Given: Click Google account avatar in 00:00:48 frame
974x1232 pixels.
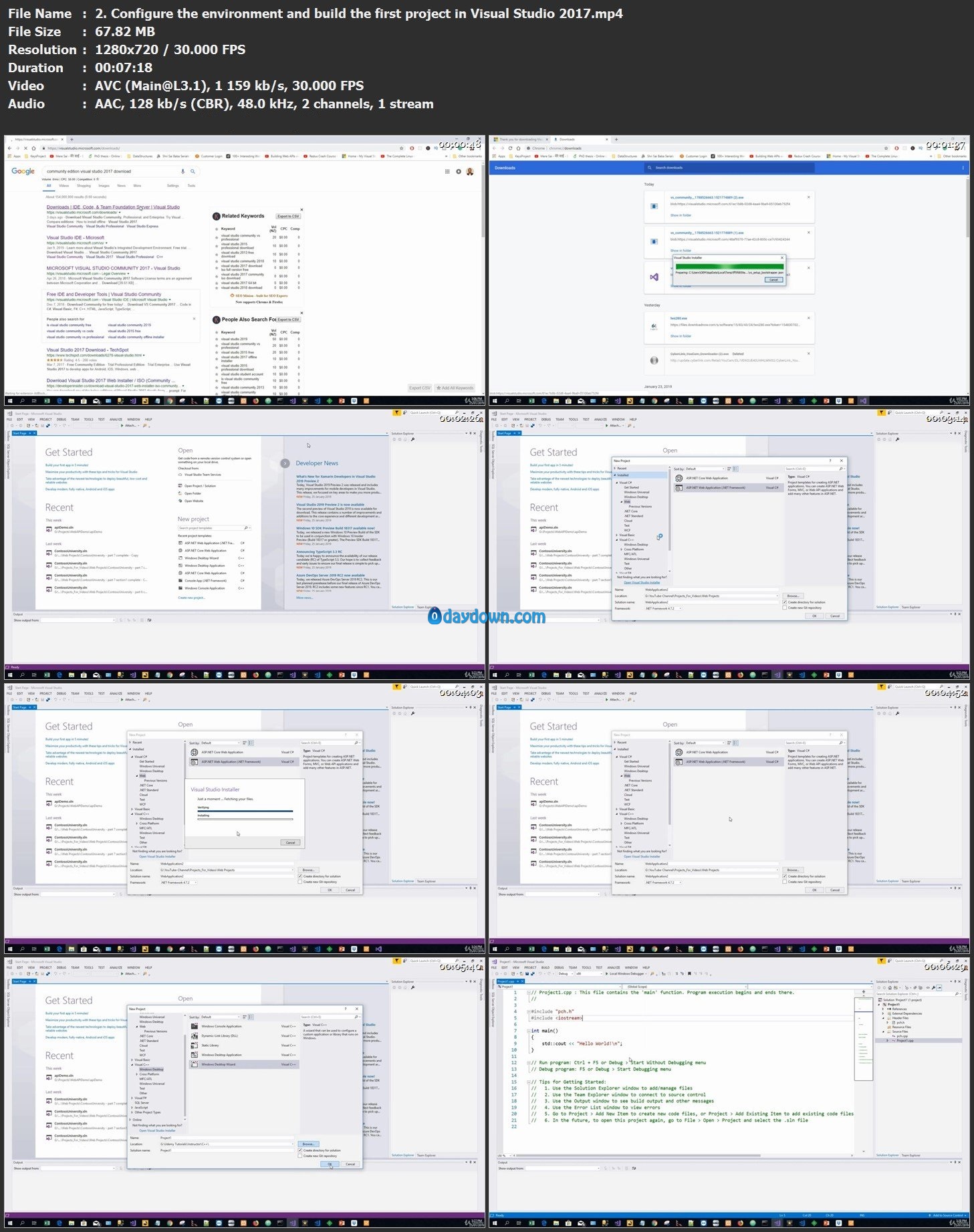Looking at the screenshot, I should tap(470, 172).
